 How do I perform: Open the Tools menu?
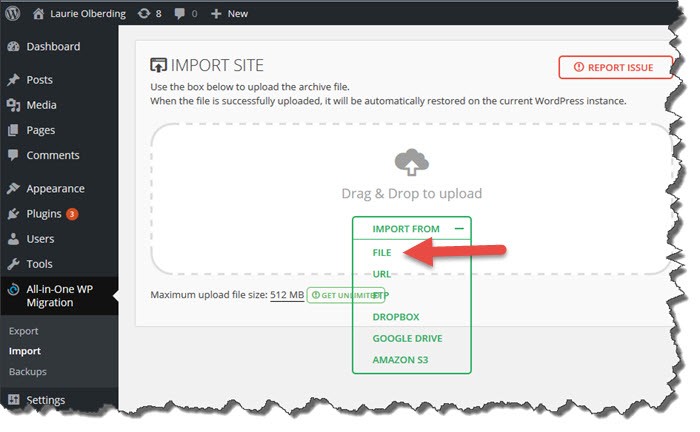(x=39, y=264)
